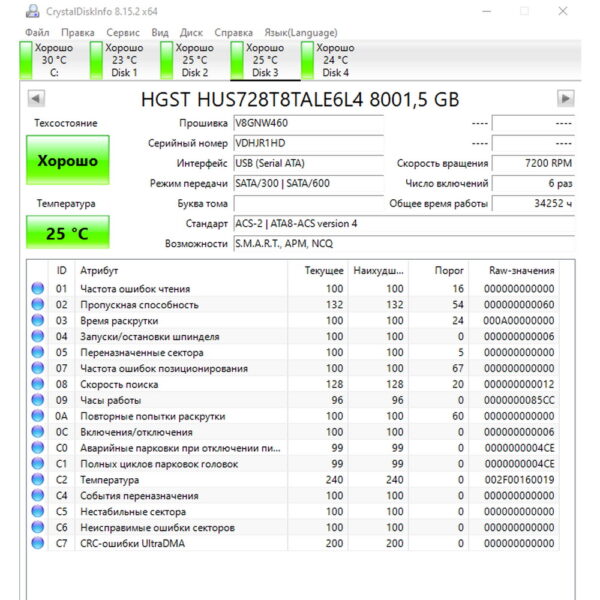
Task: Go to next disk with right arrow
Action: click(566, 99)
